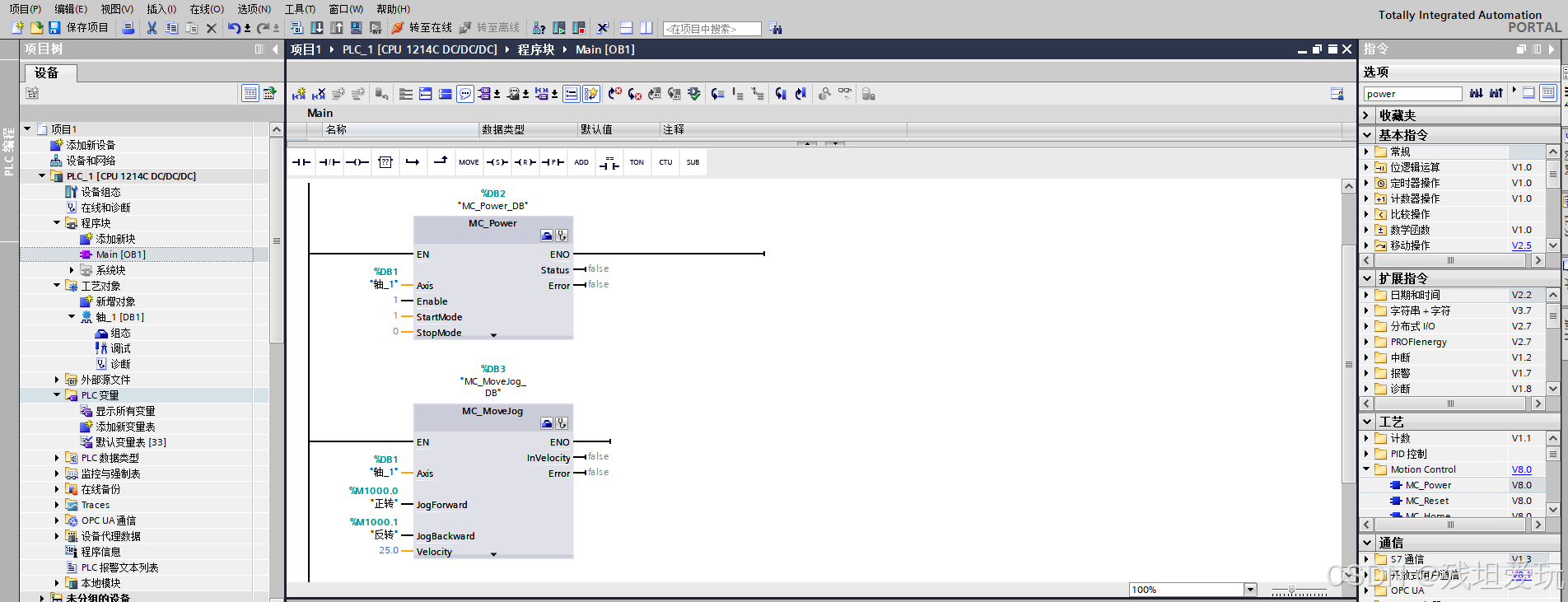Split editor space horizontally
Image resolution: width=1568 pixels, height=602 pixels.
pos(626,28)
